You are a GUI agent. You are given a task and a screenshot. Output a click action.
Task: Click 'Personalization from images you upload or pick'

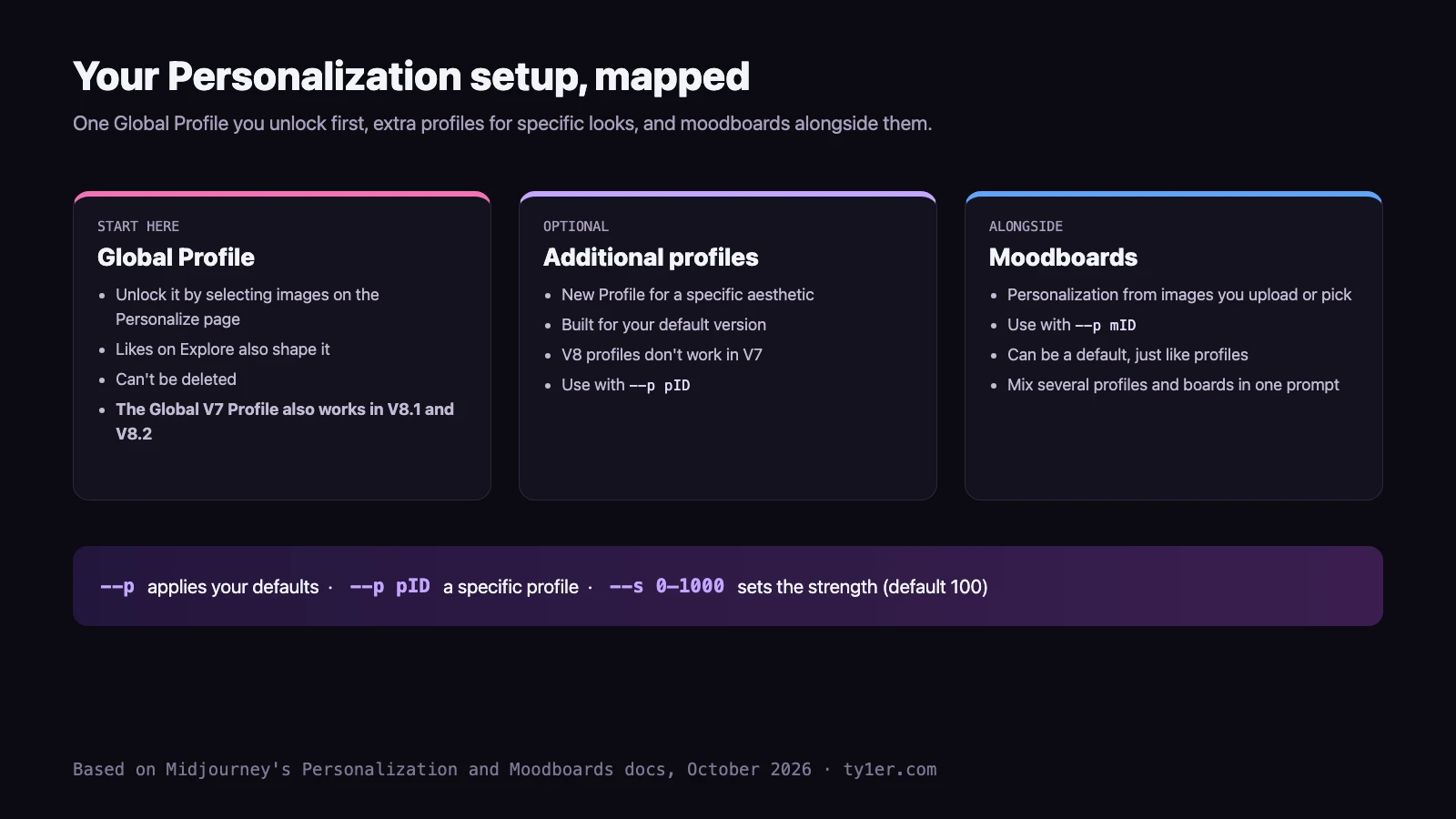(1179, 295)
